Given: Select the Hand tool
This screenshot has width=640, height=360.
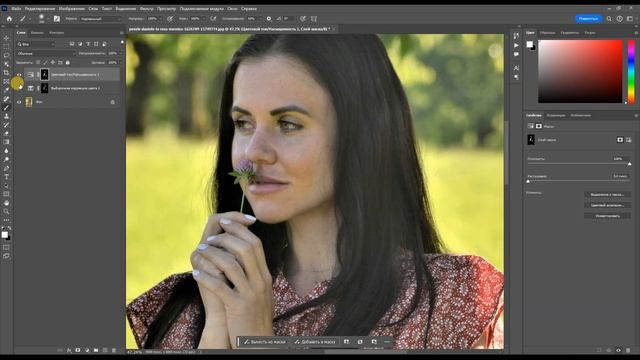Looking at the screenshot, I should [6, 203].
